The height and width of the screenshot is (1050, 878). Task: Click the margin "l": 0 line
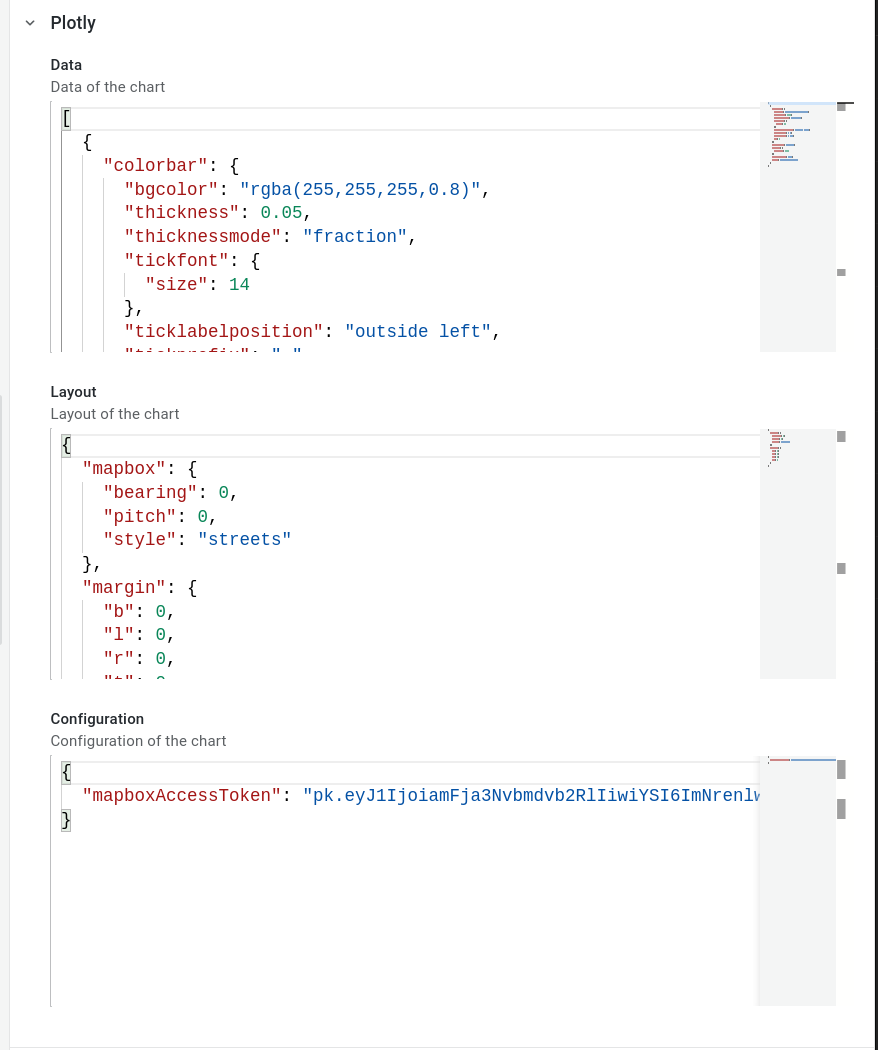pyautogui.click(x=139, y=635)
